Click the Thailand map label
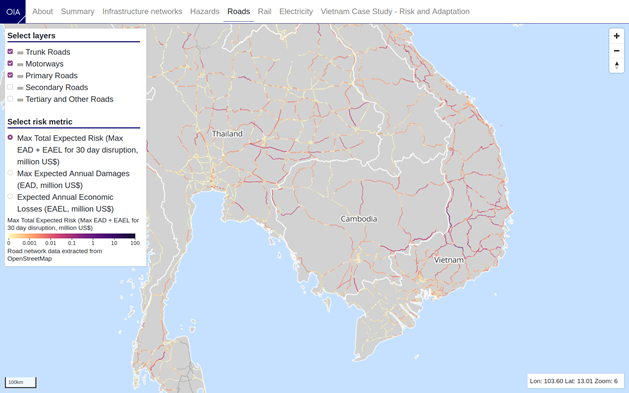The width and height of the screenshot is (629, 393). point(227,134)
